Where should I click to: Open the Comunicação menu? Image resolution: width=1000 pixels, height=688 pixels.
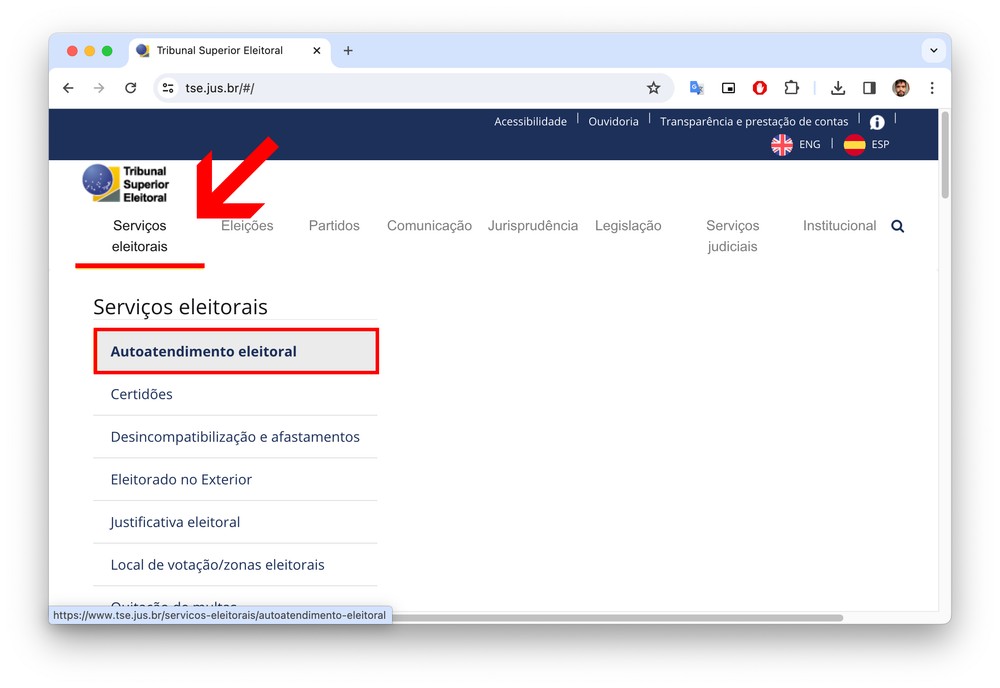click(429, 226)
